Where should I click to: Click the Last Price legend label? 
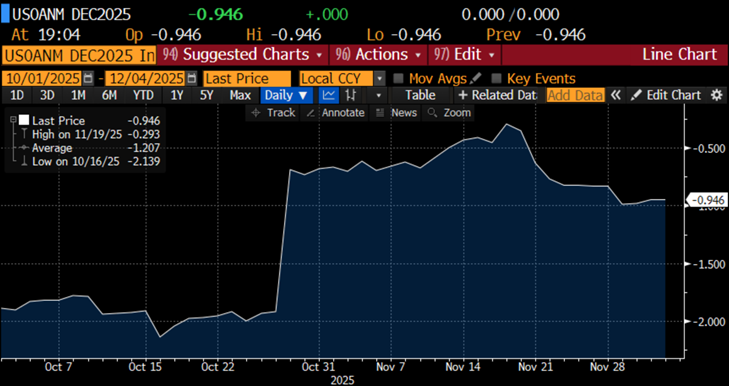pyautogui.click(x=59, y=121)
